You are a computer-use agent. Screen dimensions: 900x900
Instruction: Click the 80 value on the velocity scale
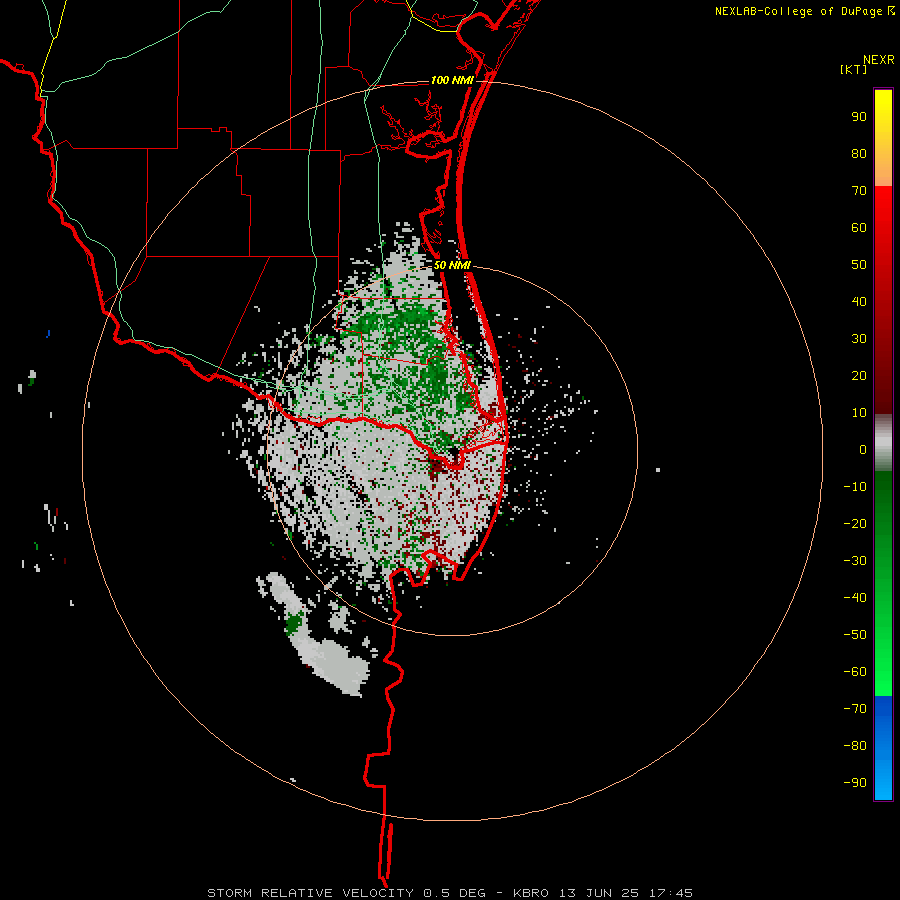coord(859,154)
